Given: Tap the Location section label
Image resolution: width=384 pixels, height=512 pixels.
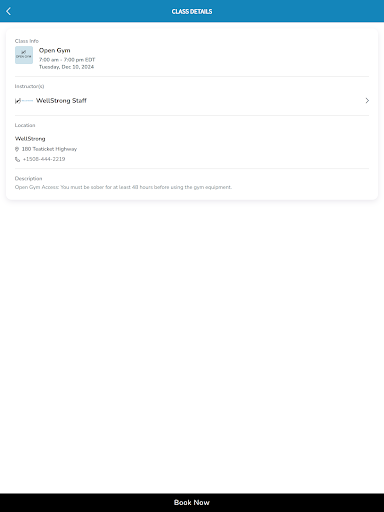Looking at the screenshot, I should (25, 125).
